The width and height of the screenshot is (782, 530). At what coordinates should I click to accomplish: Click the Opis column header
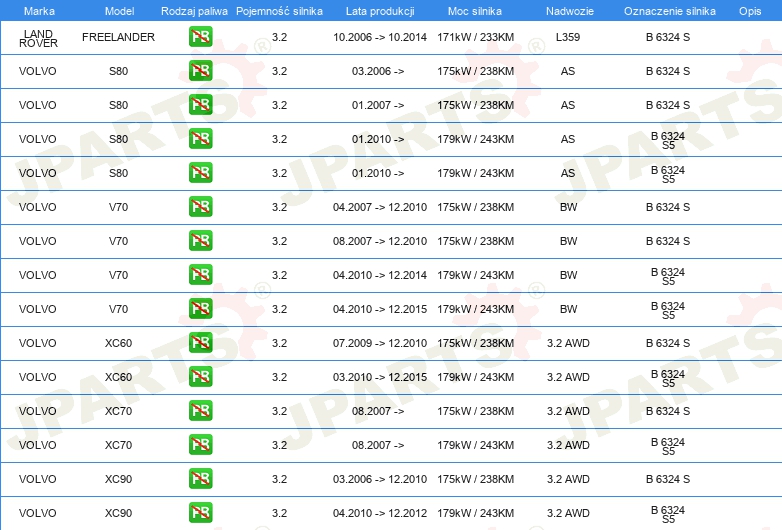pyautogui.click(x=750, y=11)
